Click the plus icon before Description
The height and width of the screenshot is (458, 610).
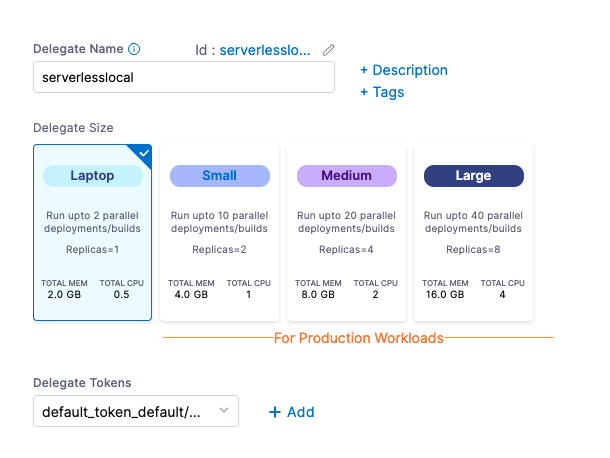pos(364,70)
